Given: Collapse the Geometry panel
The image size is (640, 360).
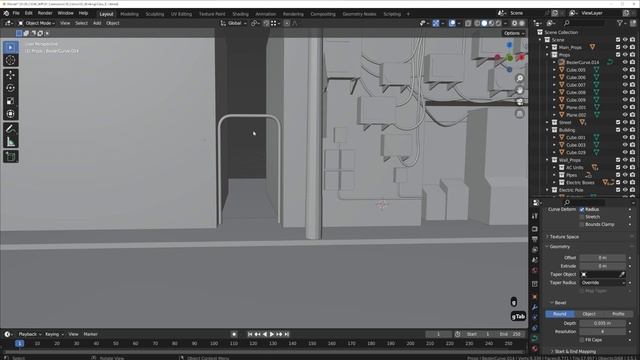Looking at the screenshot, I should 559,247.
